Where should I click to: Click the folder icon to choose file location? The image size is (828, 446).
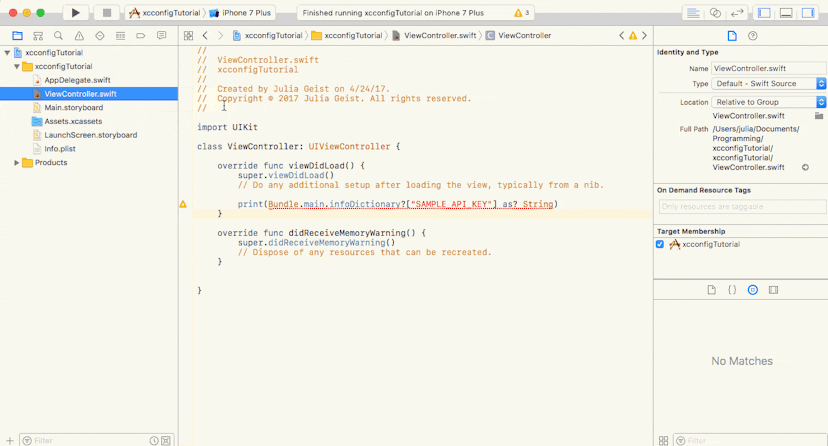tap(819, 116)
